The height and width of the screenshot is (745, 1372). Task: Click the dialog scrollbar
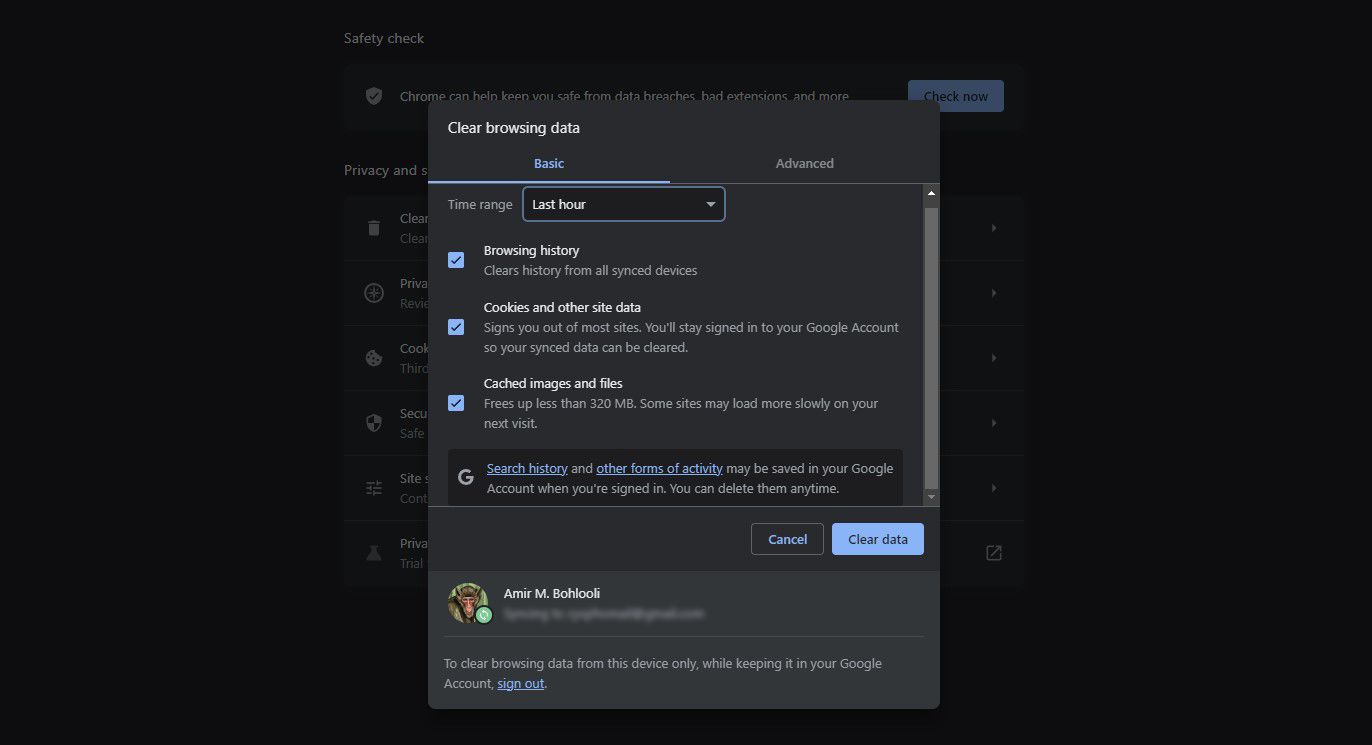coord(930,340)
